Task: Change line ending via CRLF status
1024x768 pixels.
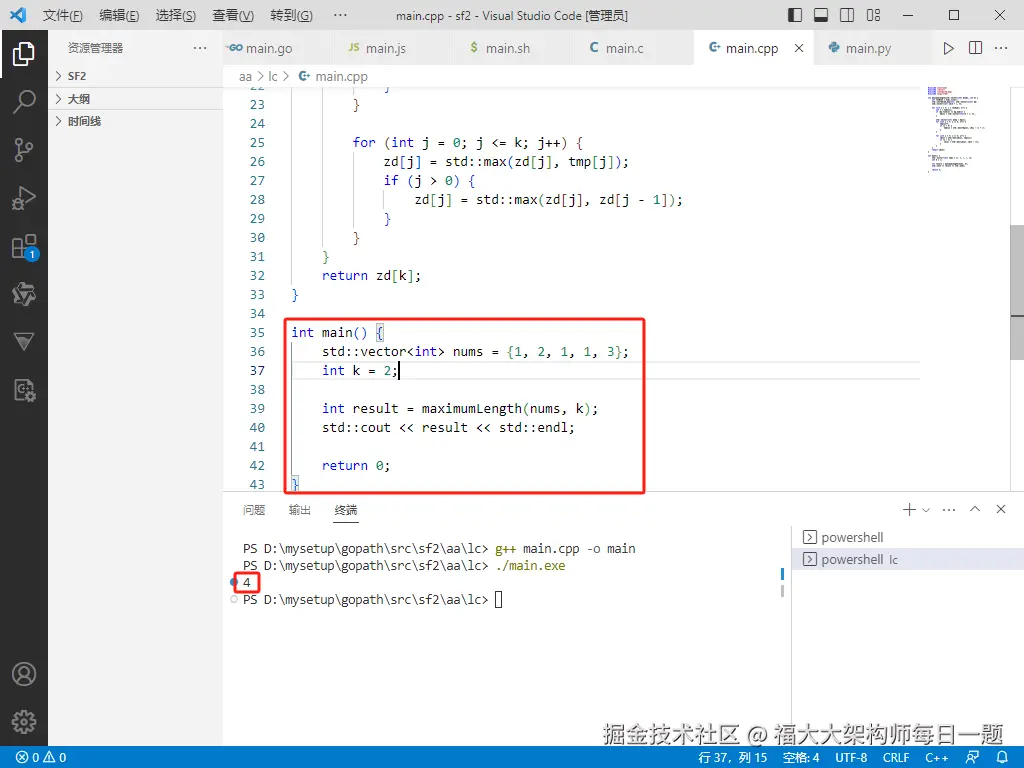Action: pos(896,758)
